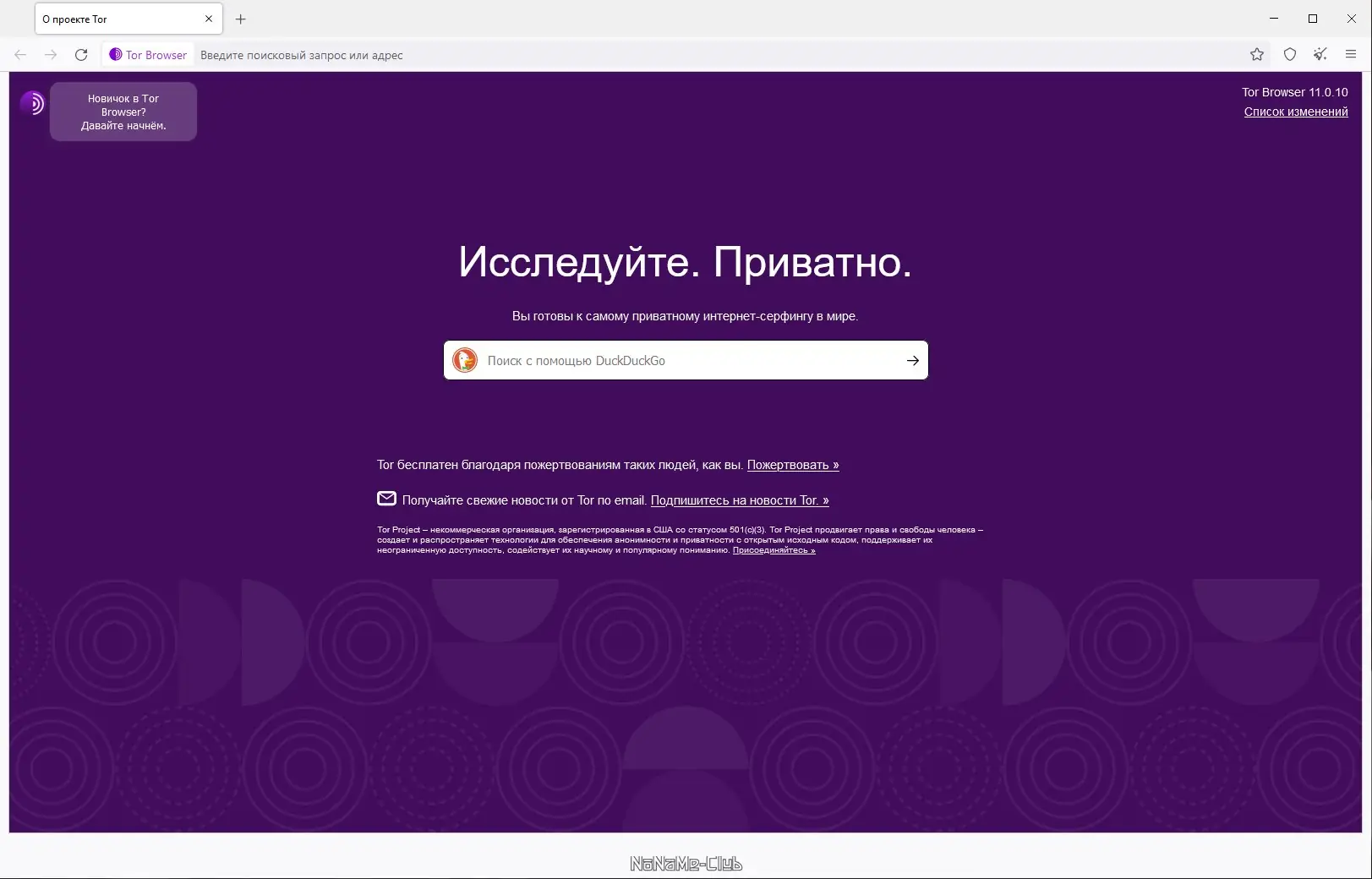Open the 'Пожертвовать »' donate link
Screen dimensions: 1372x879
(793, 465)
